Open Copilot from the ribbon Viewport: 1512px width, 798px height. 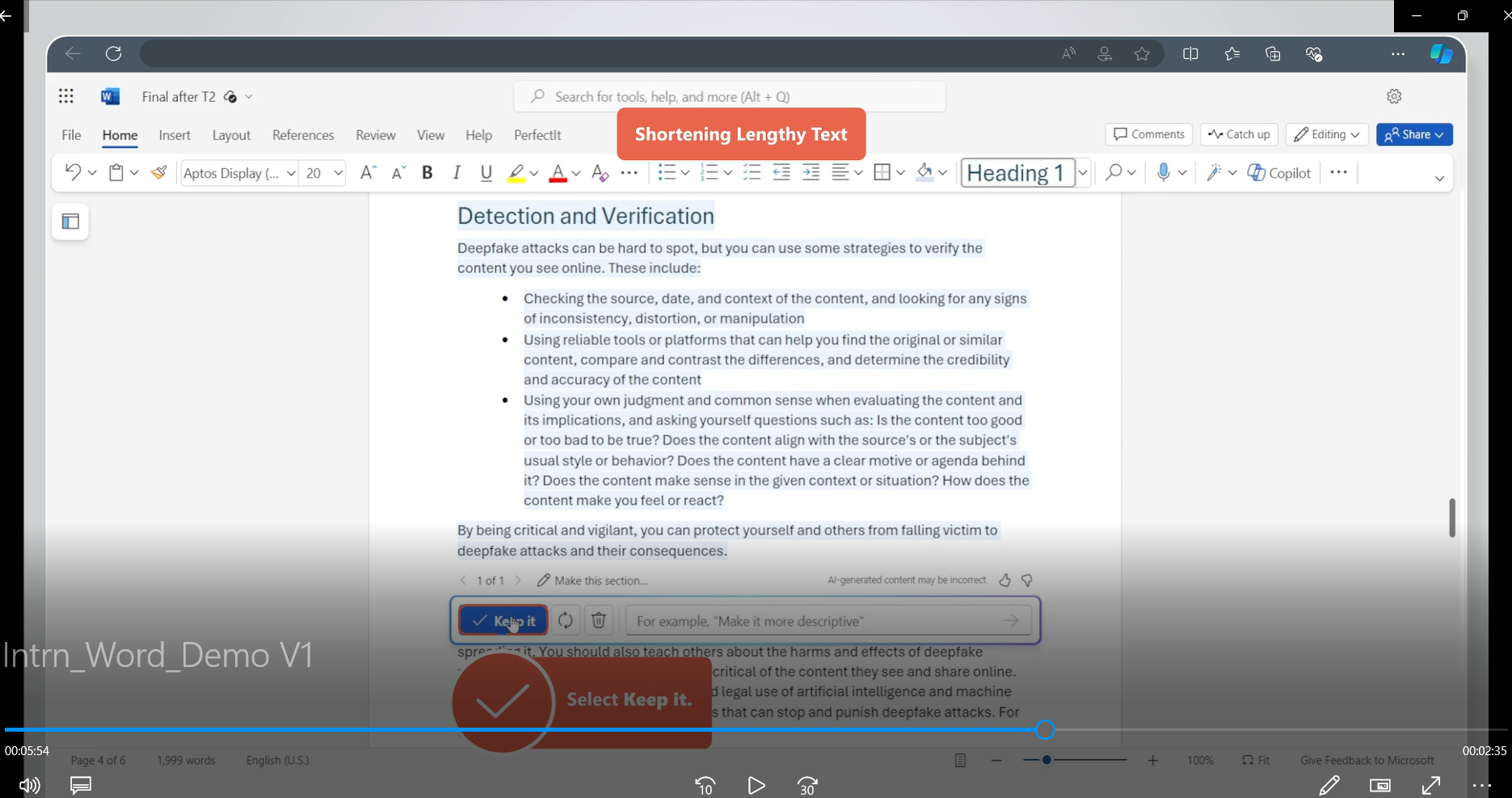pos(1279,172)
